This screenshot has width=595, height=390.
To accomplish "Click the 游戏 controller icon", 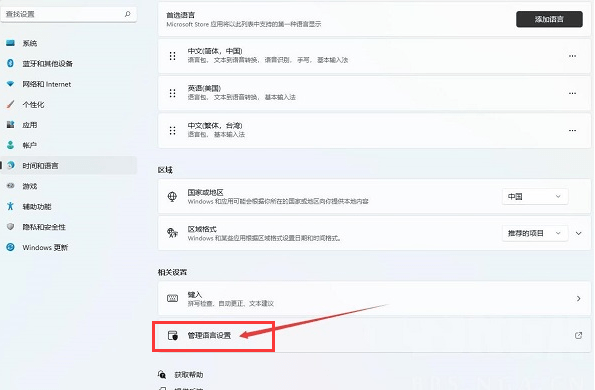I will click(10, 186).
